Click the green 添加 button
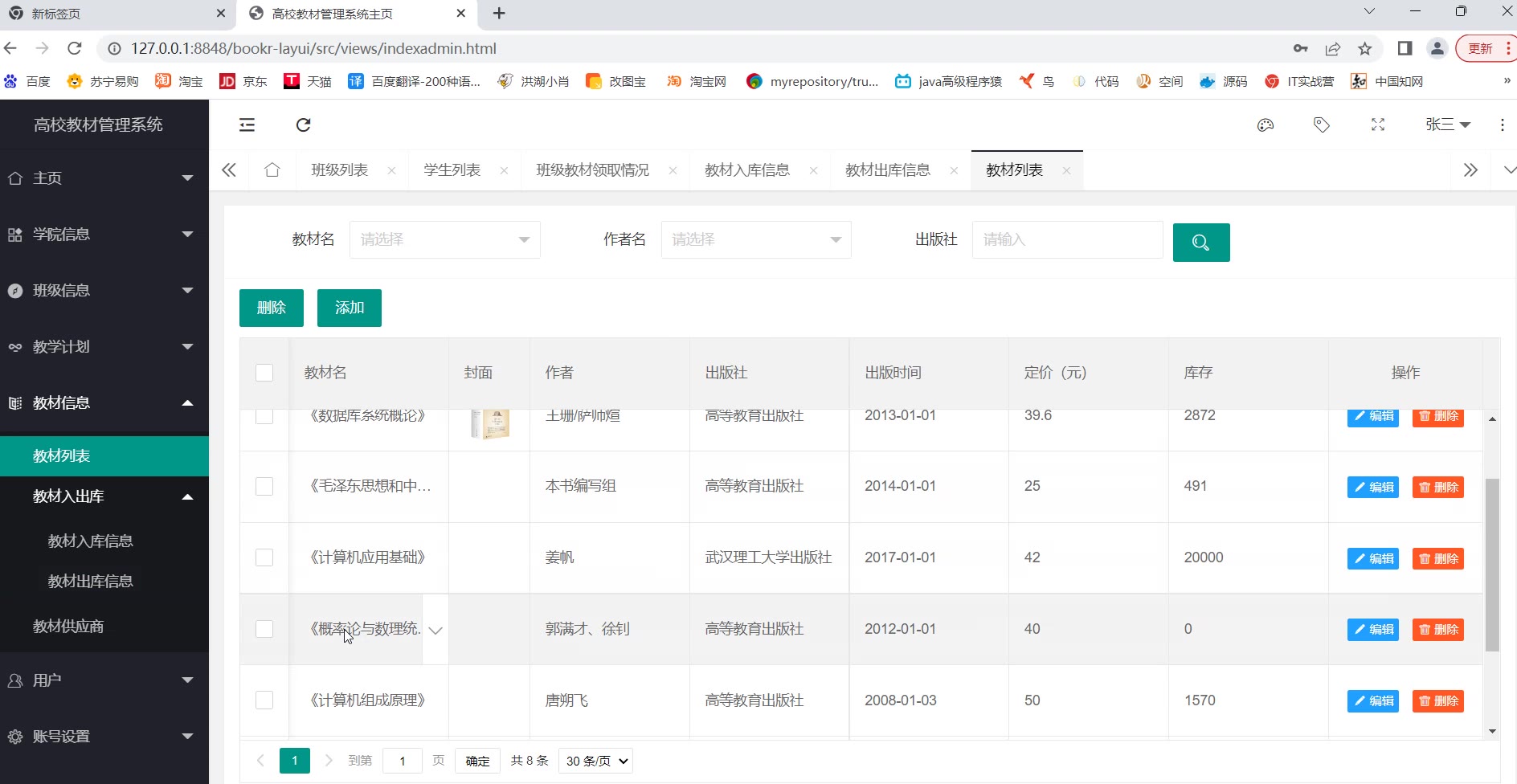 tap(349, 308)
